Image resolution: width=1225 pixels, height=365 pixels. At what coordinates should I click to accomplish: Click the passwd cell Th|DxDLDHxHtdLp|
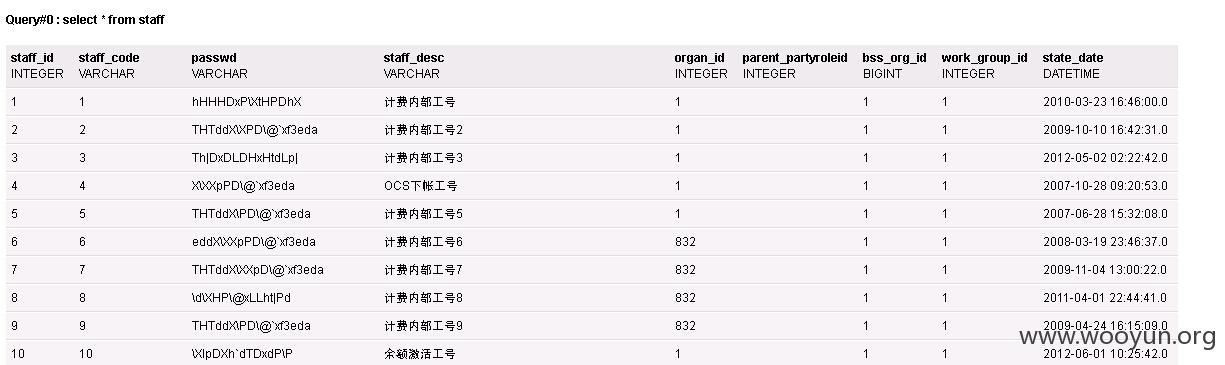[x=245, y=158]
